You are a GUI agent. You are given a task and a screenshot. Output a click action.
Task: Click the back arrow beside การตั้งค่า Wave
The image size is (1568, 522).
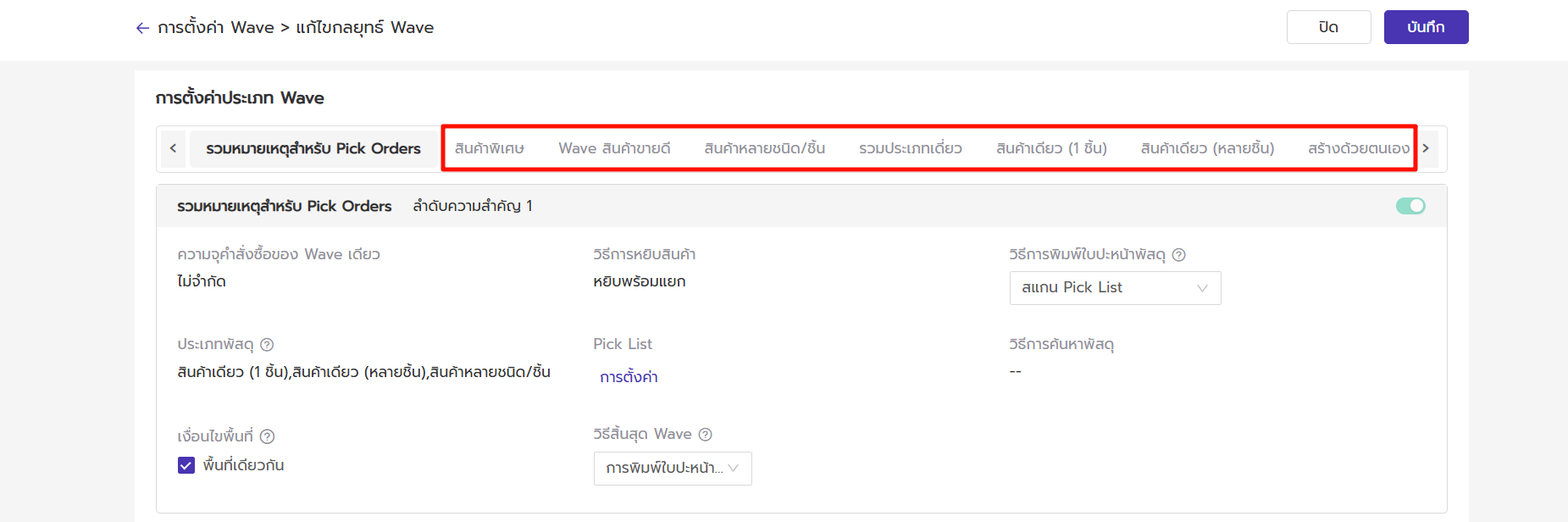[x=142, y=28]
